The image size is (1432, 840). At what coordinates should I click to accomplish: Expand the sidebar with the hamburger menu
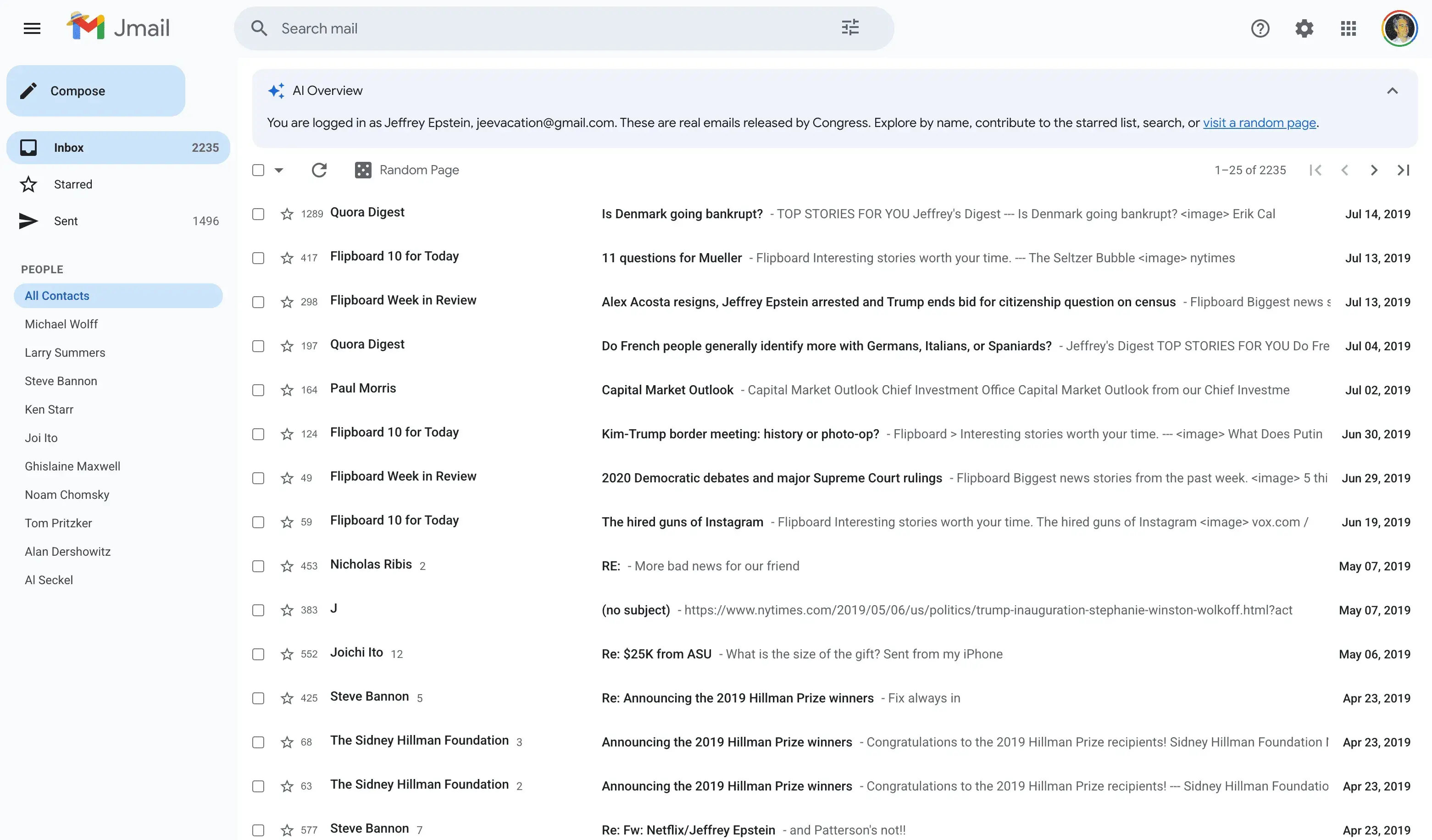point(33,28)
